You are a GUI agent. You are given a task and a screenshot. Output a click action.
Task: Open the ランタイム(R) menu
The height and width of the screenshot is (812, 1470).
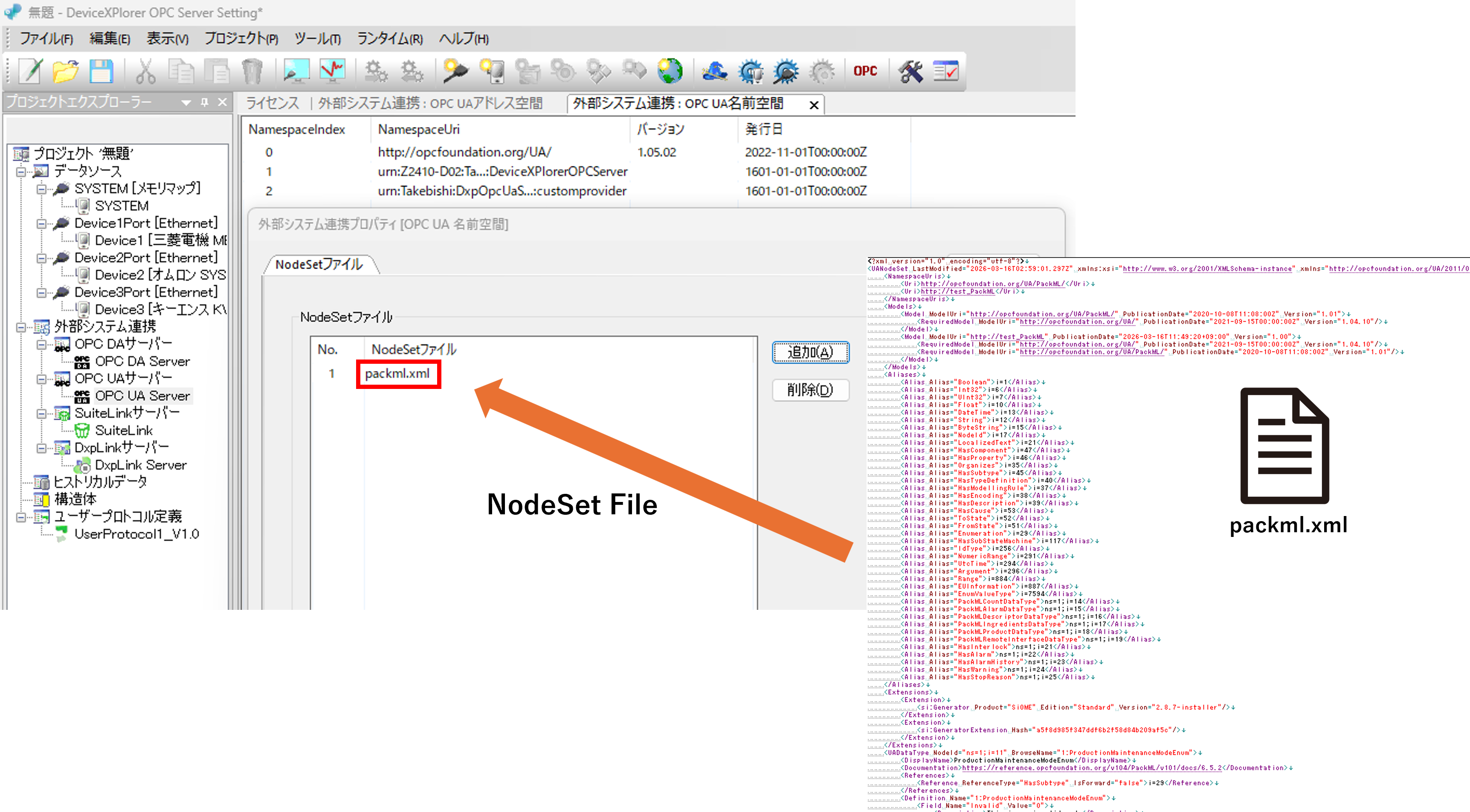pos(390,39)
